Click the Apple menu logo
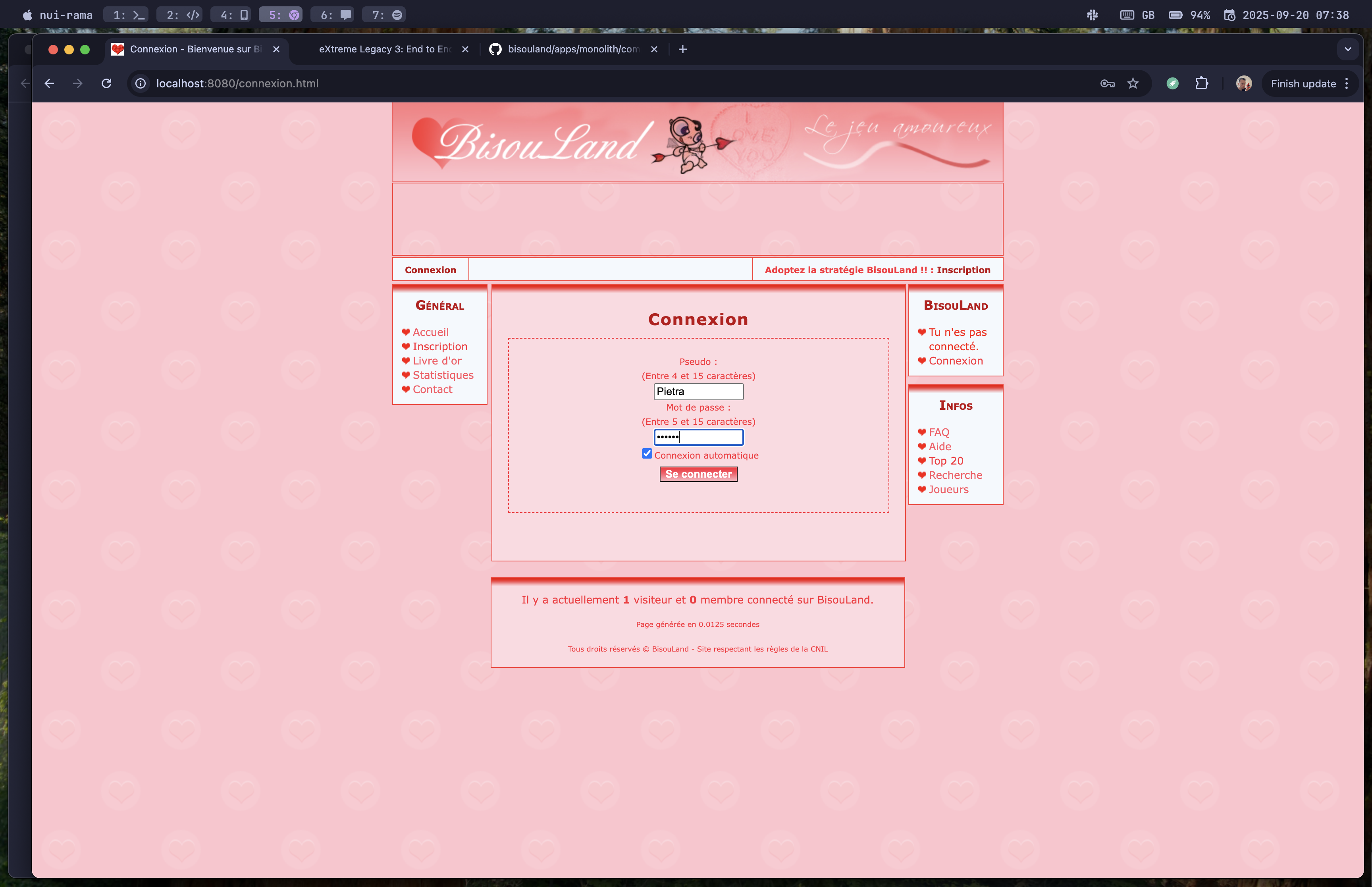The width and height of the screenshot is (1372, 887). click(27, 15)
